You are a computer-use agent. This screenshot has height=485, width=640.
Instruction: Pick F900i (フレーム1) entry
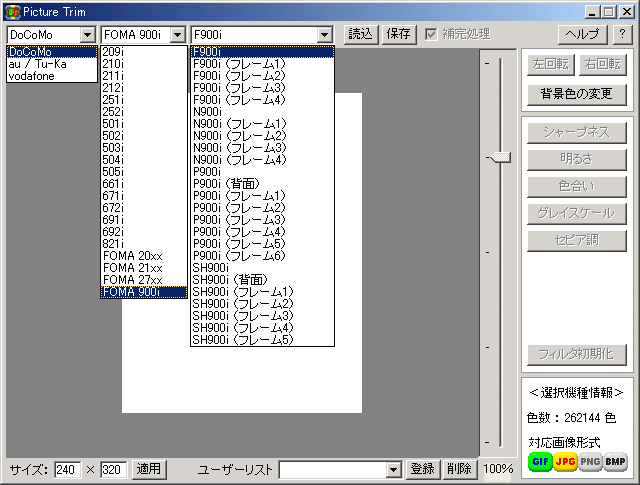(262, 64)
